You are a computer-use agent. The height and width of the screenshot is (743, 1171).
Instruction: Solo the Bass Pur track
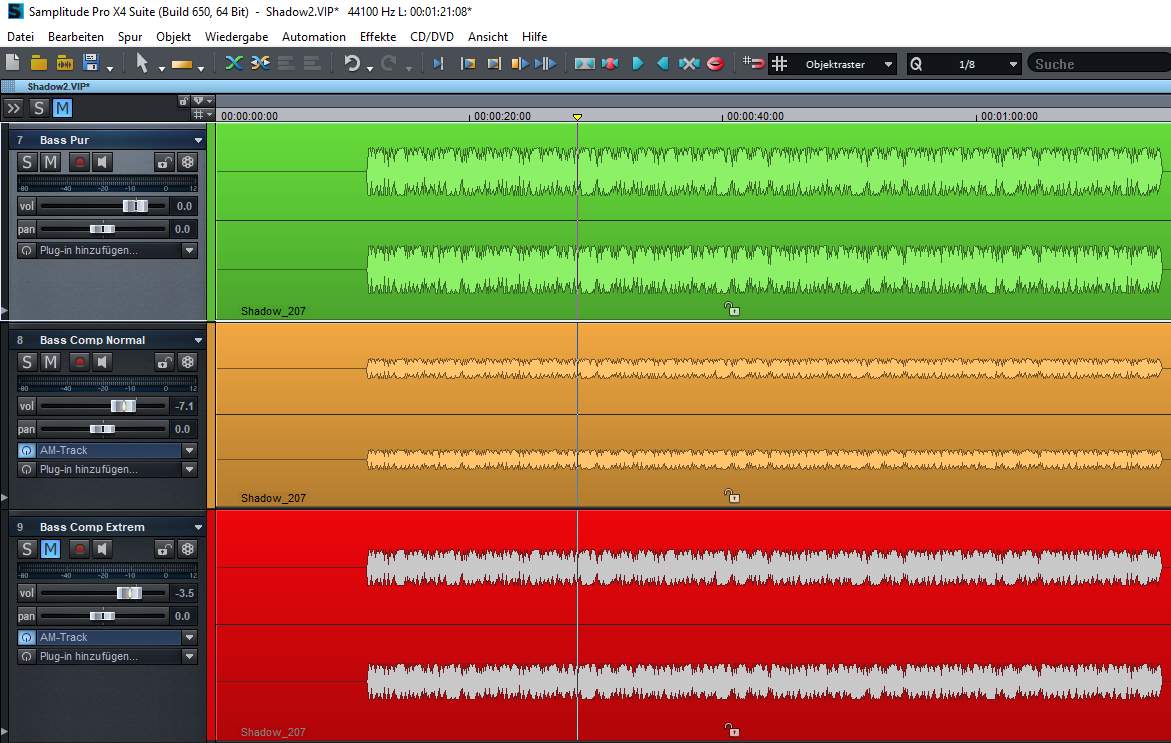point(27,162)
